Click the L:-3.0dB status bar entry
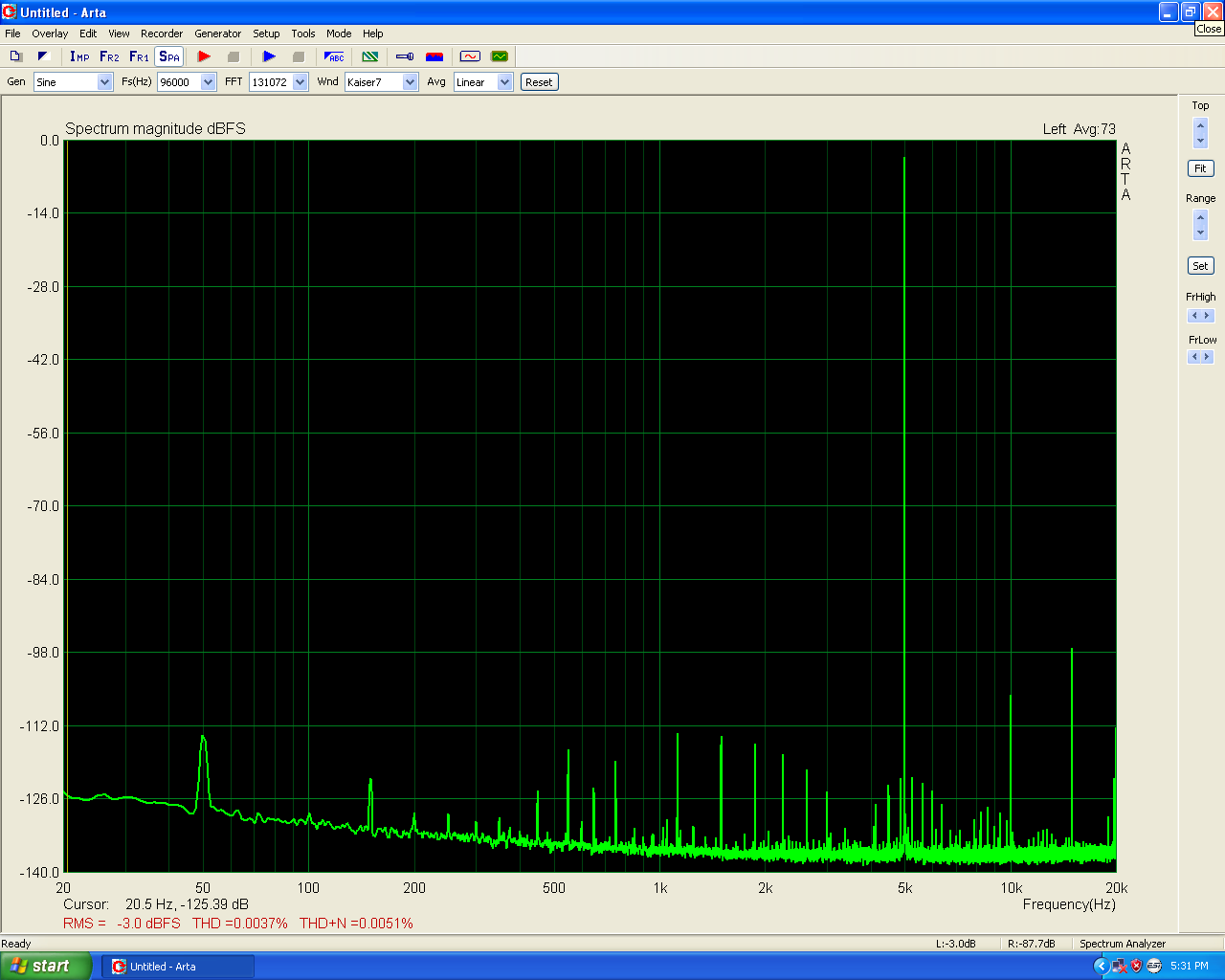The image size is (1225, 980). [x=955, y=944]
